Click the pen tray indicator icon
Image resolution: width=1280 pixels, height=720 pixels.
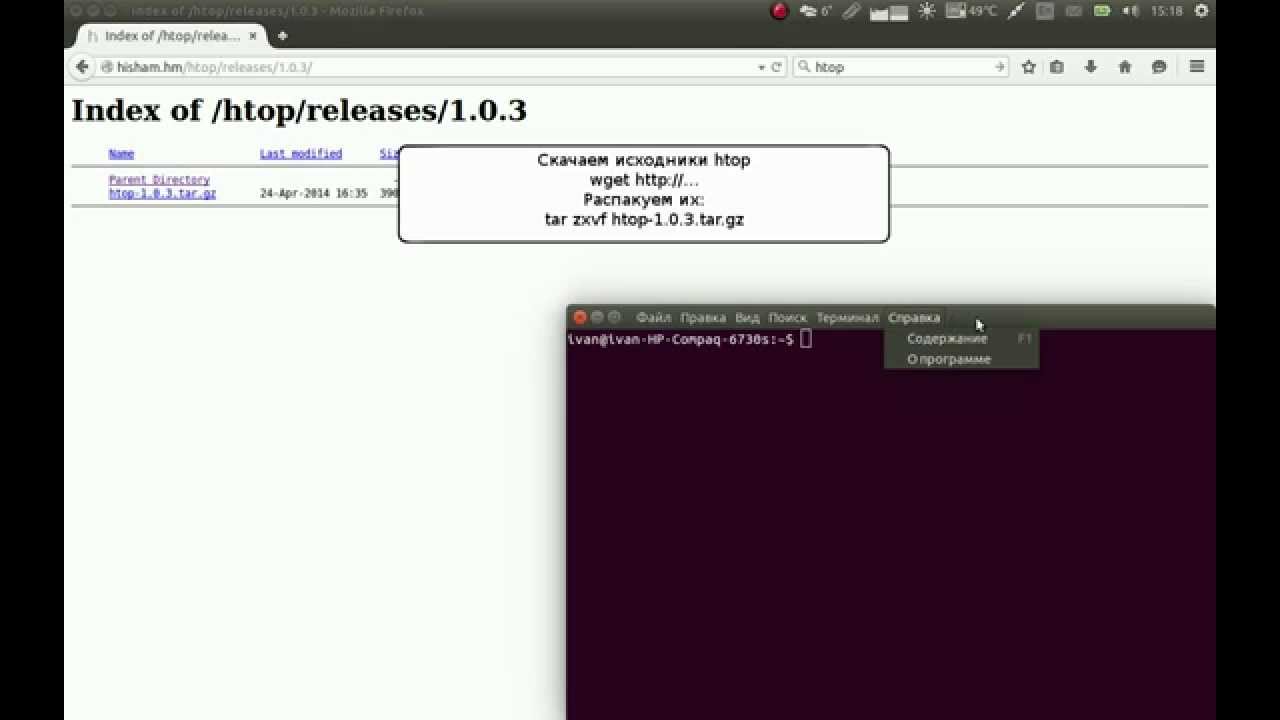pyautogui.click(x=851, y=11)
